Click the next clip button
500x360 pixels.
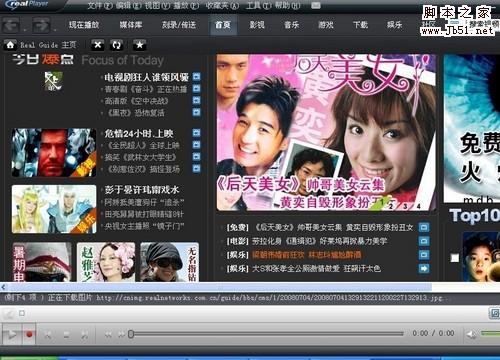[85, 334]
